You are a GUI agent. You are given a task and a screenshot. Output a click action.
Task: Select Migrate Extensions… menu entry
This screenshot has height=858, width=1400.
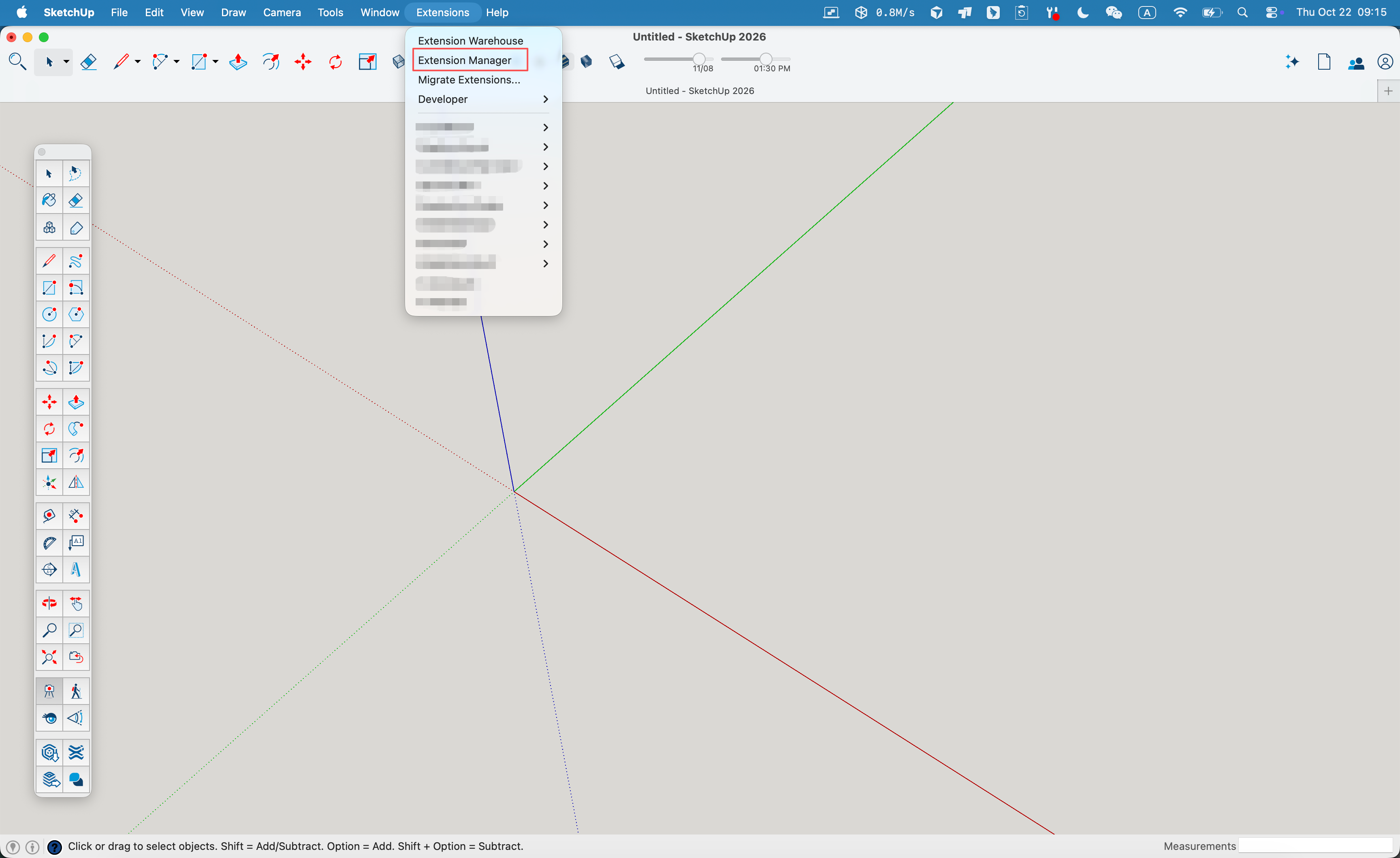[x=484, y=79]
